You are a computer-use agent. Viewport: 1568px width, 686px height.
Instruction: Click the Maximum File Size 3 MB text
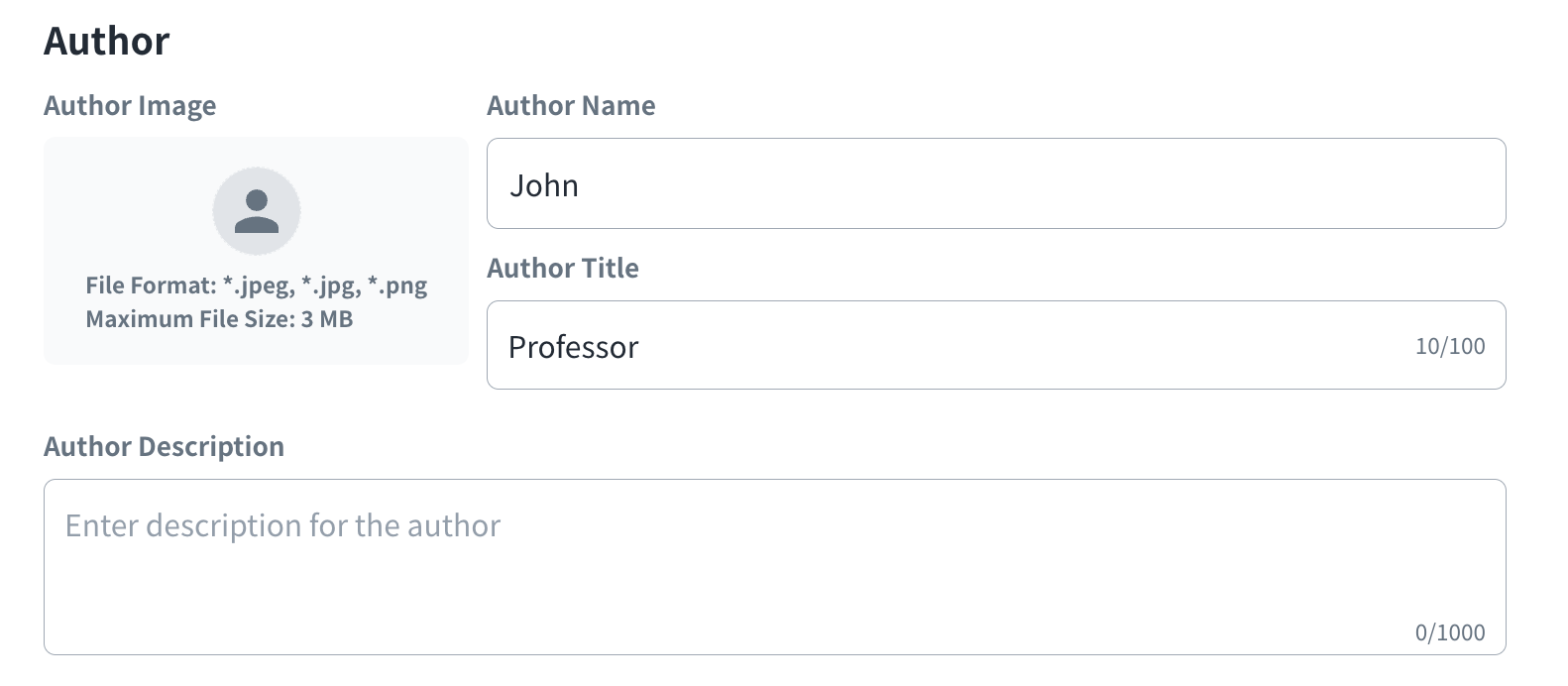pos(219,319)
